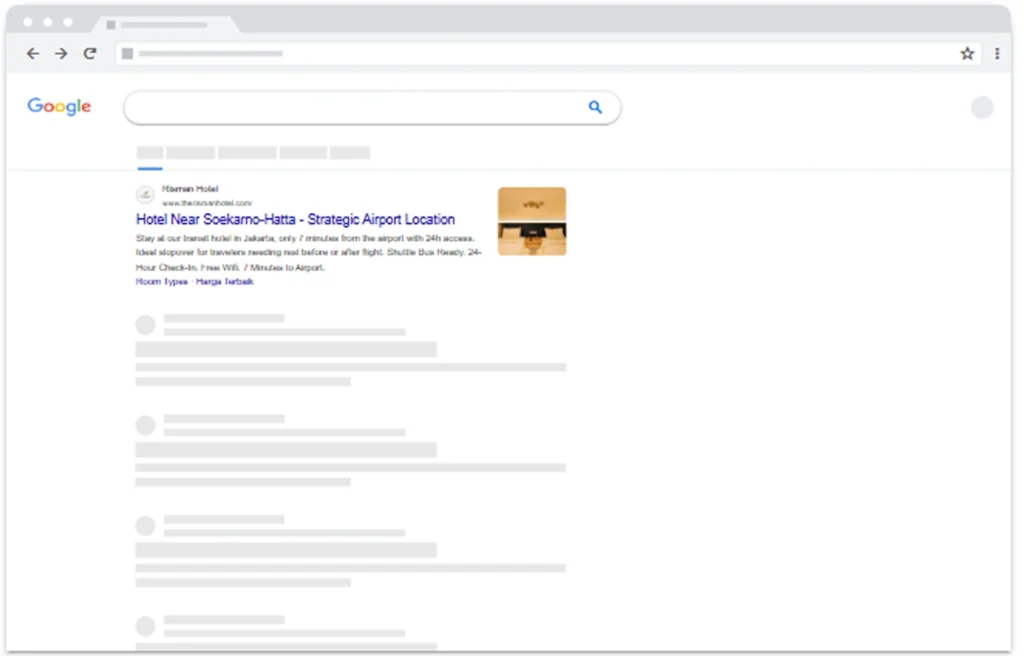Open "Hotel Near Soekarno-Hatta" headline link
This screenshot has width=1024, height=656.
[x=295, y=219]
